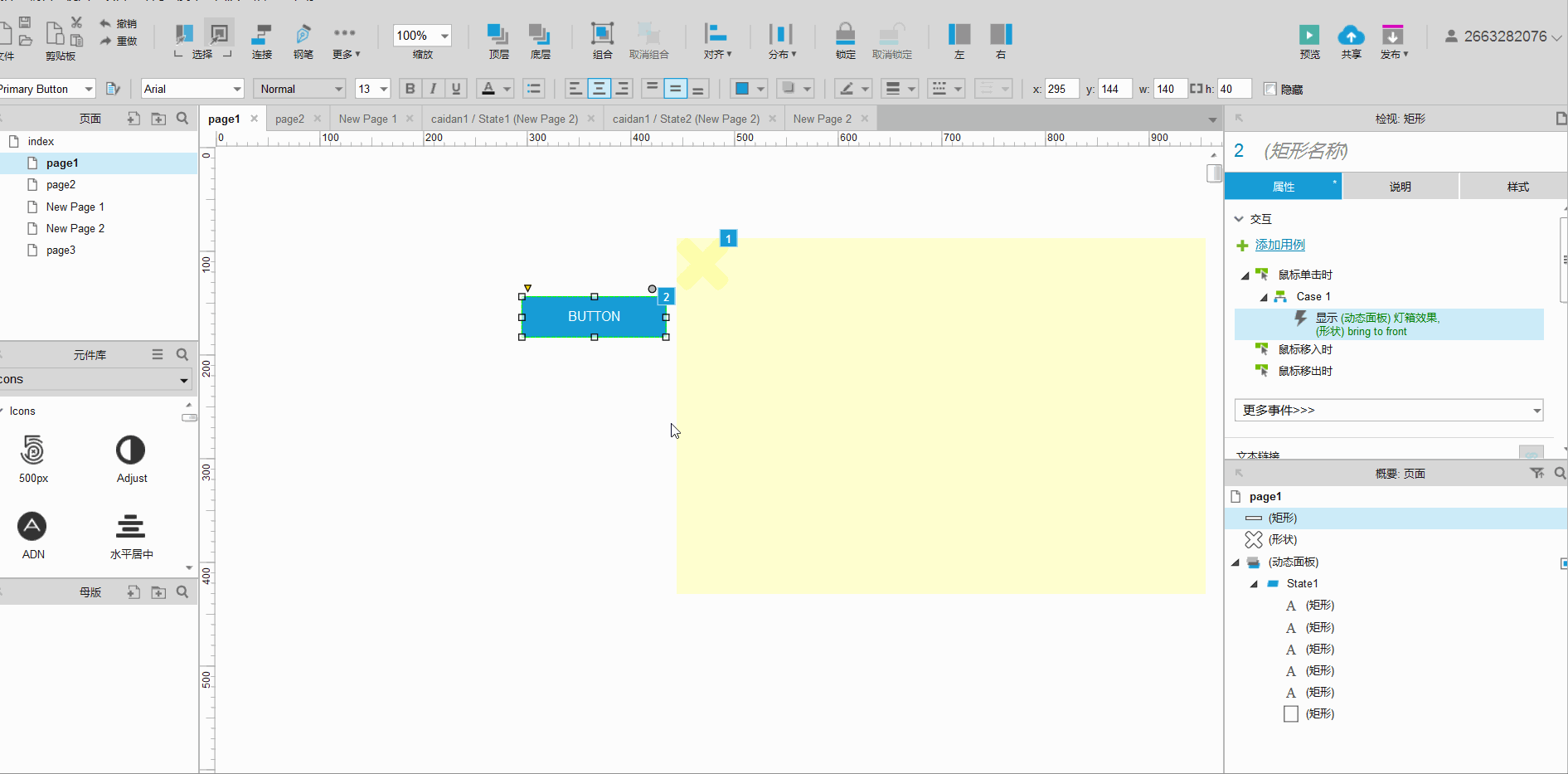Open the 对齐 align menu
The width and height of the screenshot is (1568, 774).
coord(716,41)
